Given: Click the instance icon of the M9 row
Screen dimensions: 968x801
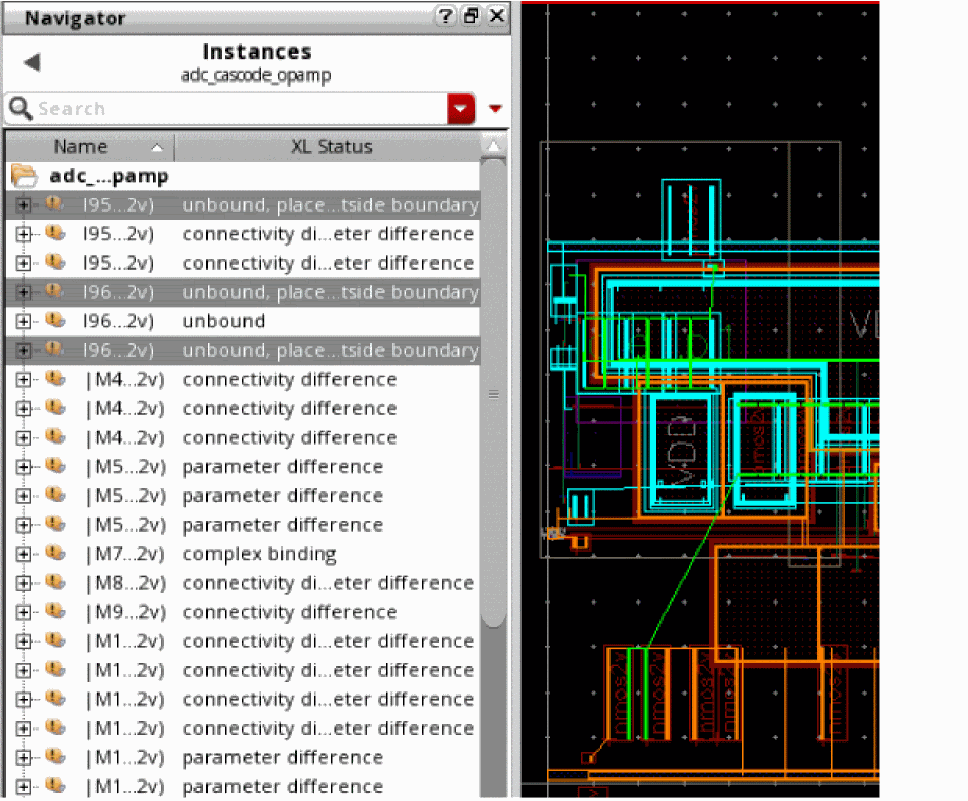Looking at the screenshot, I should (x=55, y=612).
